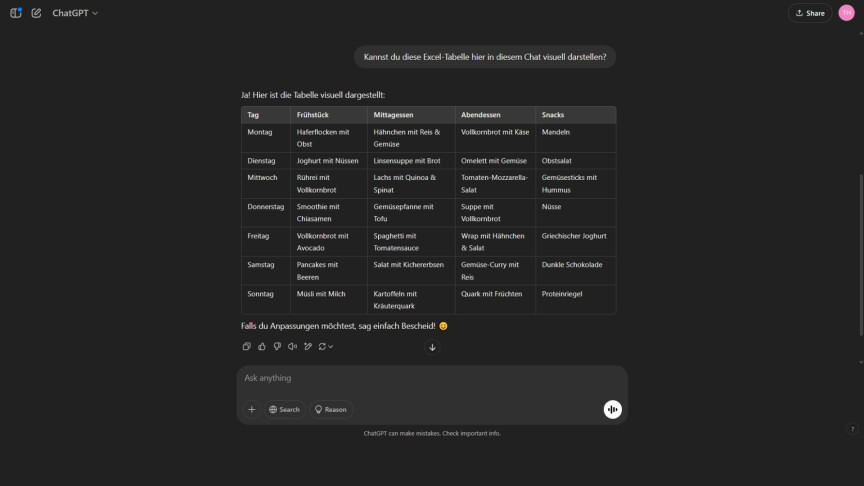Give the response a thumbs up
864x486 pixels.
pos(262,347)
